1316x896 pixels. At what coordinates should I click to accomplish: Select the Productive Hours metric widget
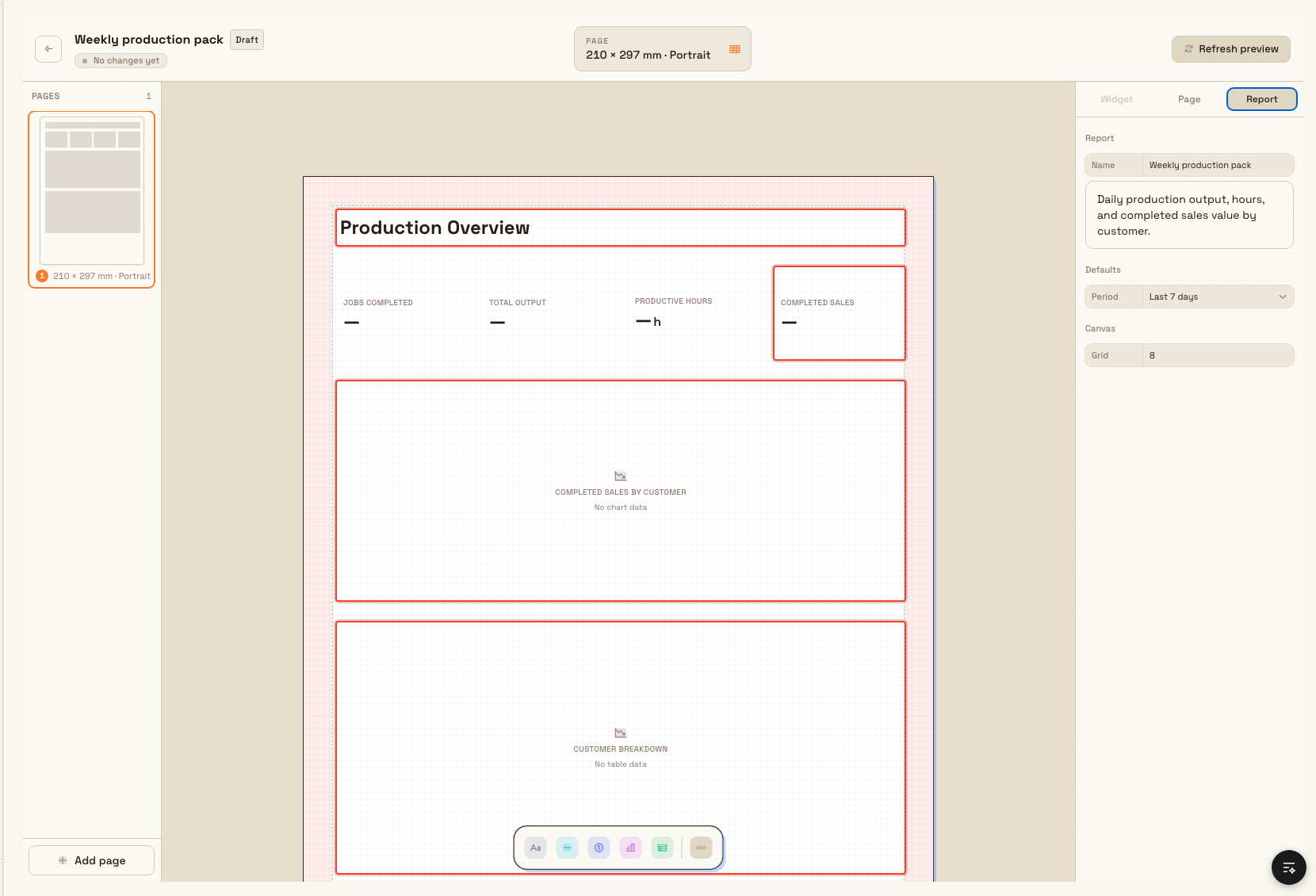point(694,313)
